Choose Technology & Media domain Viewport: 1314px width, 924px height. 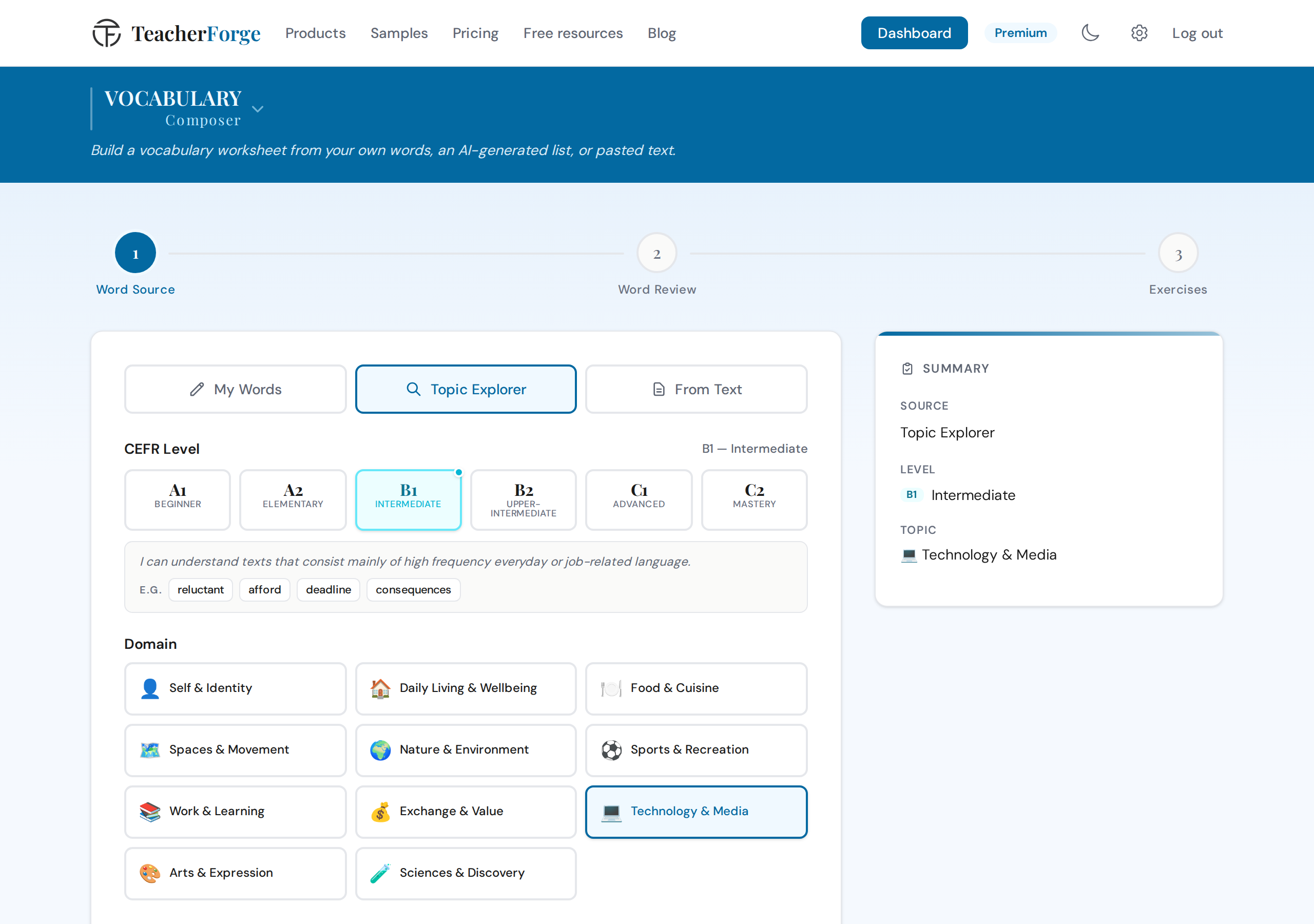click(x=696, y=812)
